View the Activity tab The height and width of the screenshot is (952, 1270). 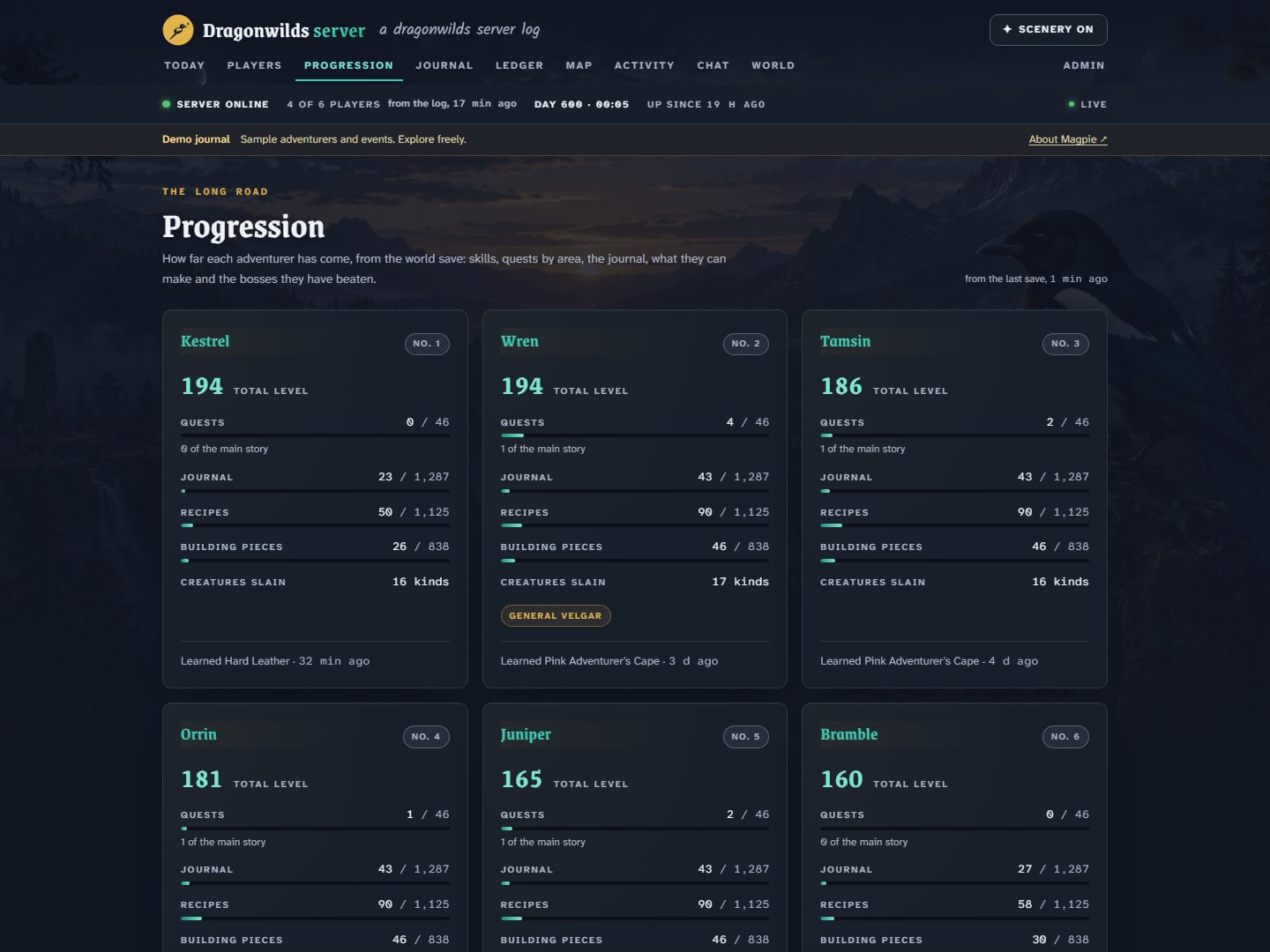coord(645,65)
